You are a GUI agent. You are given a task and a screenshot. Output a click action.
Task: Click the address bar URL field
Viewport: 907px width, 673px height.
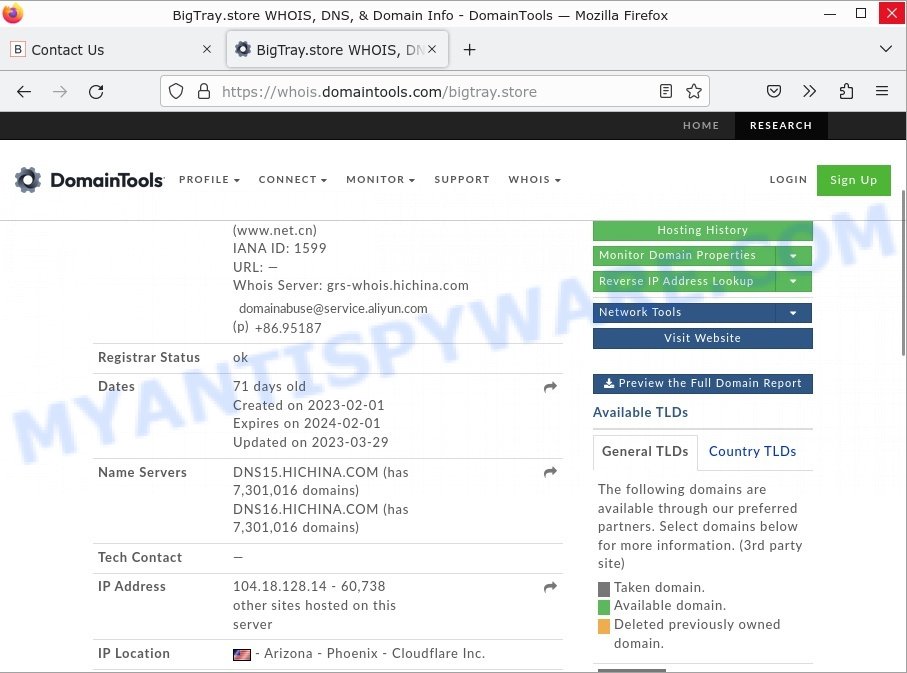point(434,91)
